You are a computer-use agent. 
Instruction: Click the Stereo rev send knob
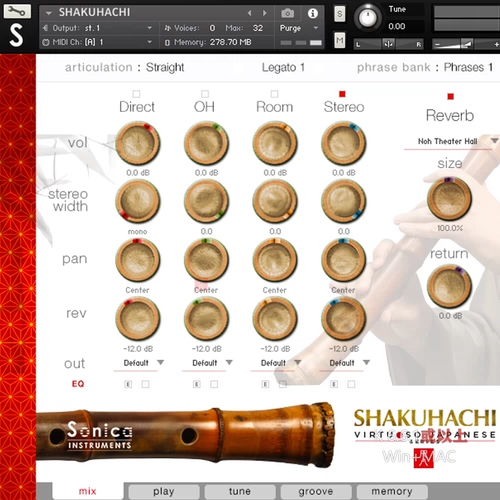(x=344, y=319)
